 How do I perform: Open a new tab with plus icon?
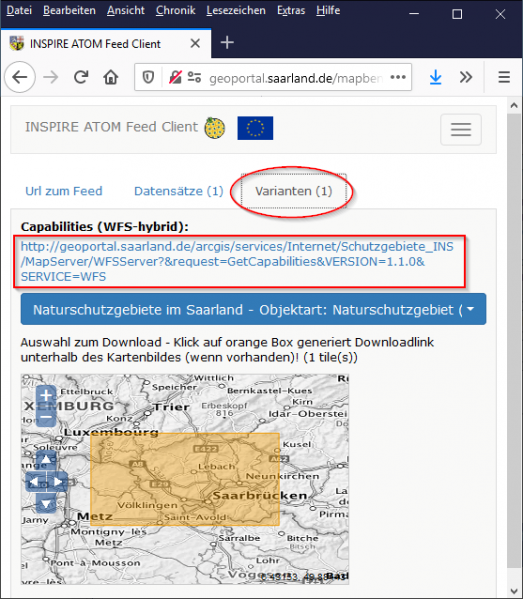click(x=227, y=42)
